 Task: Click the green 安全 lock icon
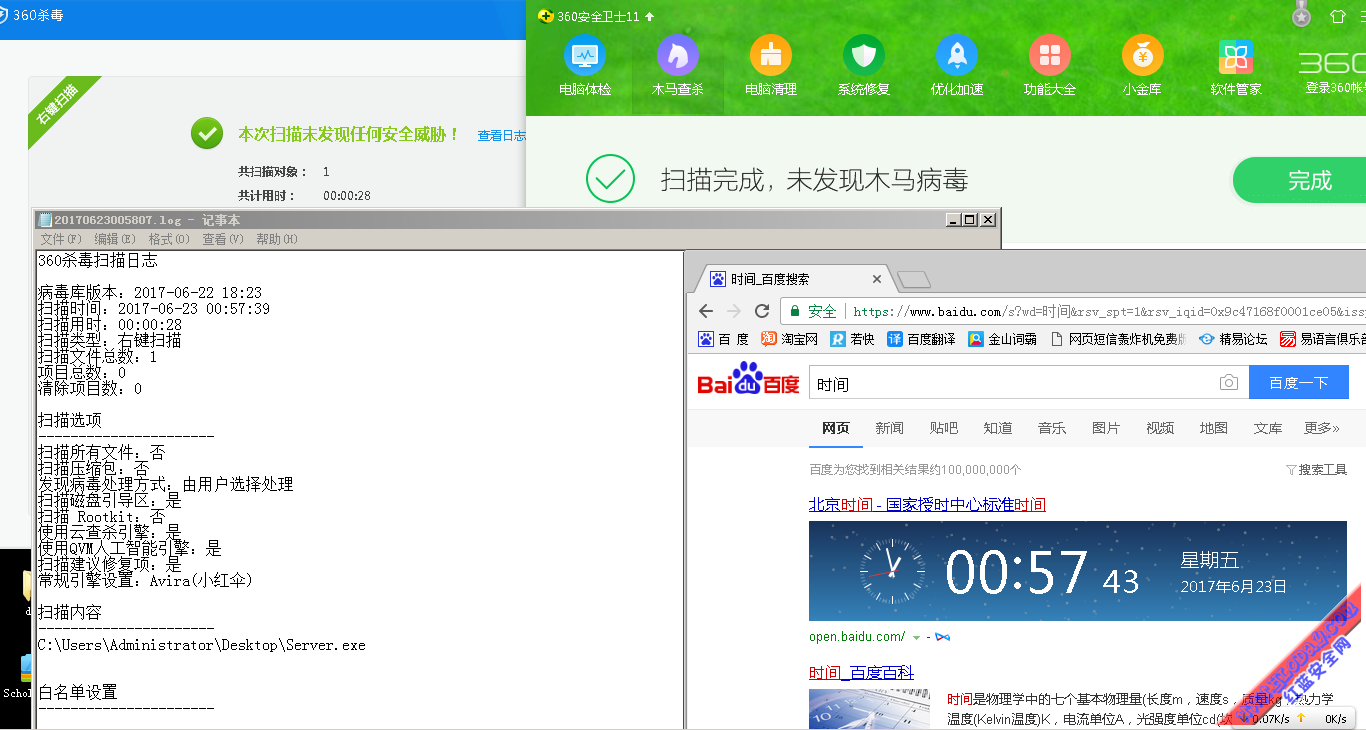pyautogui.click(x=795, y=311)
